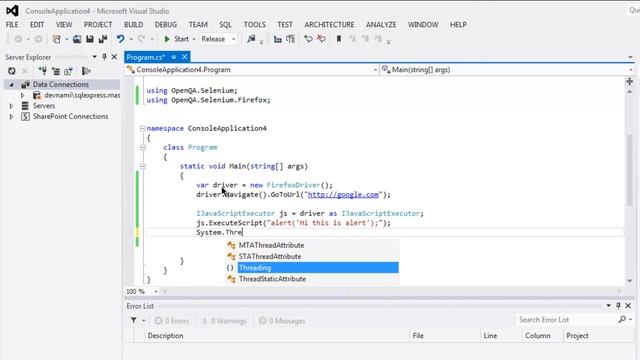Click the Connect to Server icon
This screenshot has height=360, width=640.
pos(56,71)
